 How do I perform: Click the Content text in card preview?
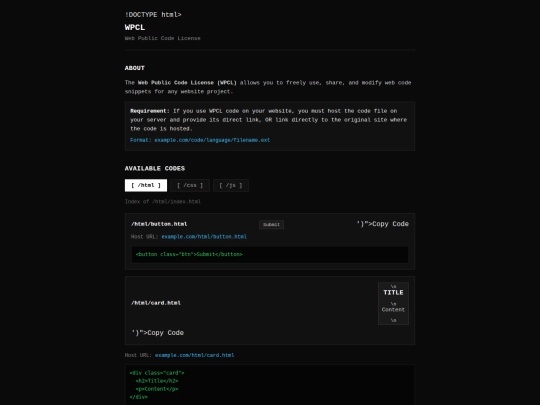click(393, 310)
